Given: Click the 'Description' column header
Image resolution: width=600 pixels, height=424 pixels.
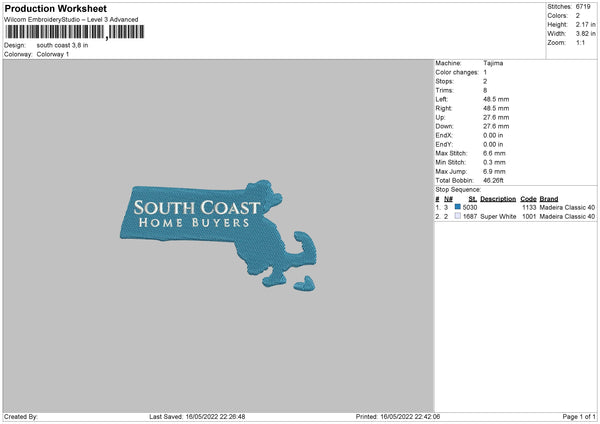Looking at the screenshot, I should pyautogui.click(x=498, y=199).
